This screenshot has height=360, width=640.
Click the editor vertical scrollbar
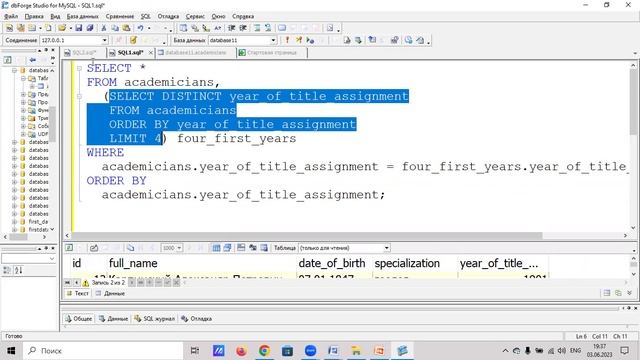coord(633,102)
